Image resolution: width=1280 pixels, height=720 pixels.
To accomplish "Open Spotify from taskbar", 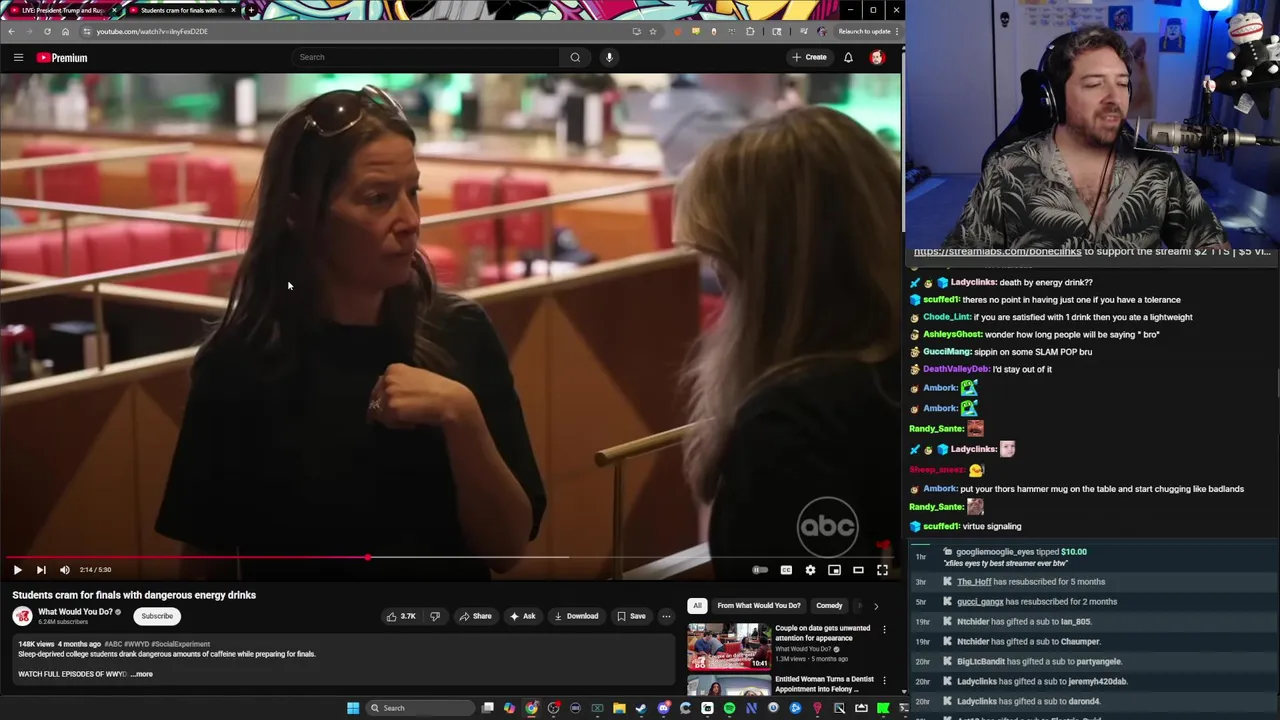I will tap(729, 708).
